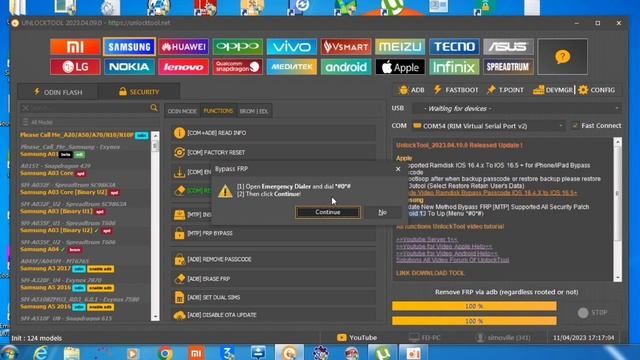Choose the LG brand logo
The height and width of the screenshot is (360, 640).
[75, 67]
